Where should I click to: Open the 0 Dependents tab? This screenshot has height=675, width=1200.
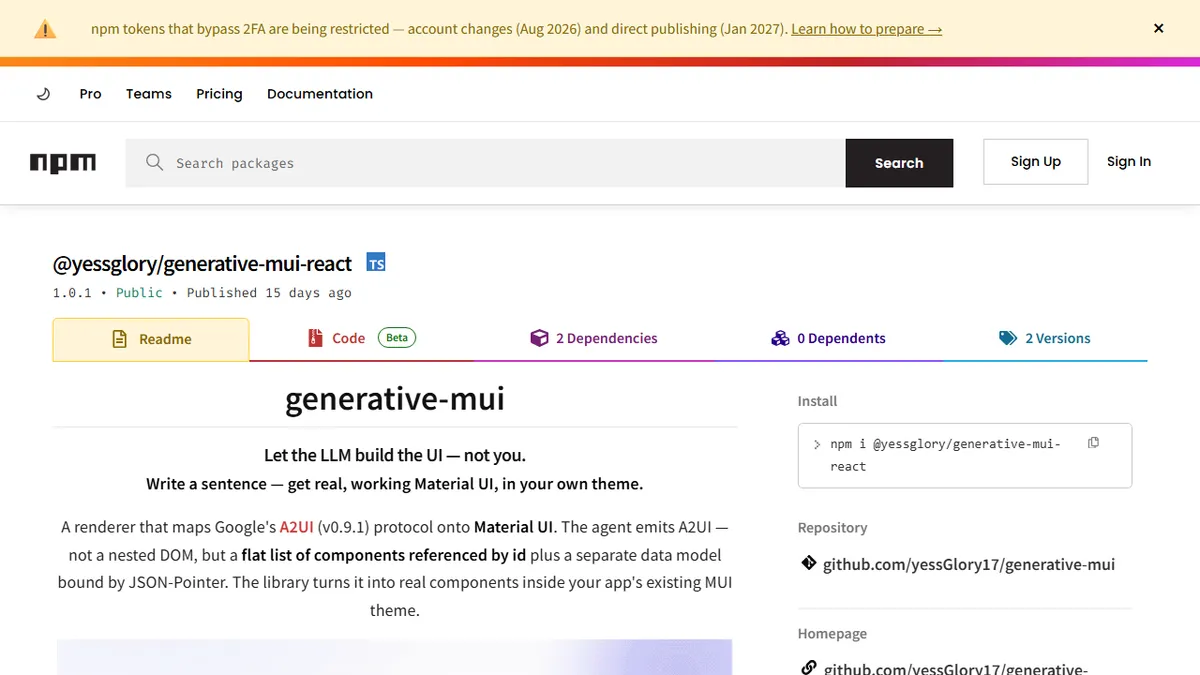(x=828, y=338)
